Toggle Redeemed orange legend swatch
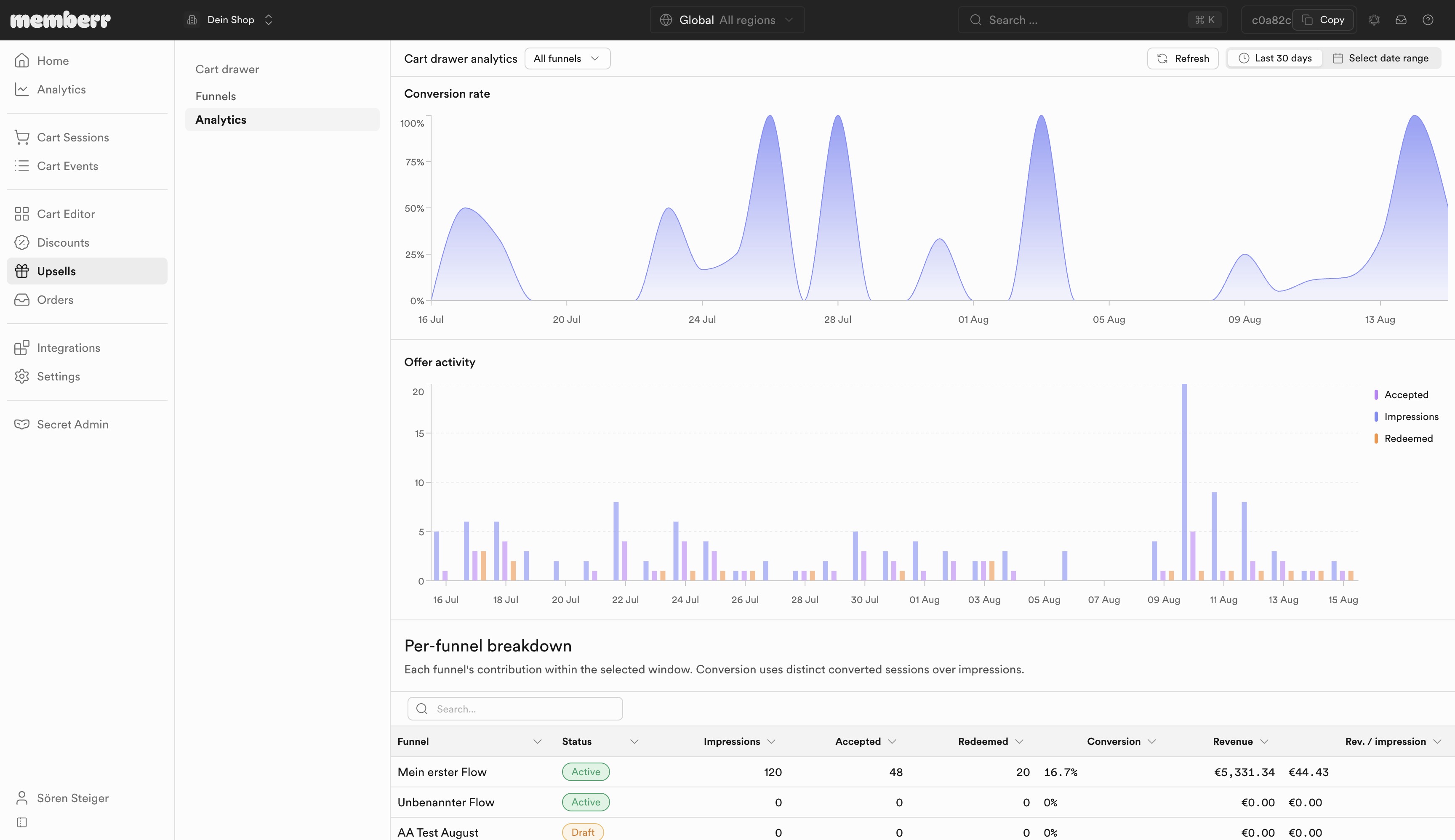Viewport: 1455px width, 840px height. coord(1376,439)
